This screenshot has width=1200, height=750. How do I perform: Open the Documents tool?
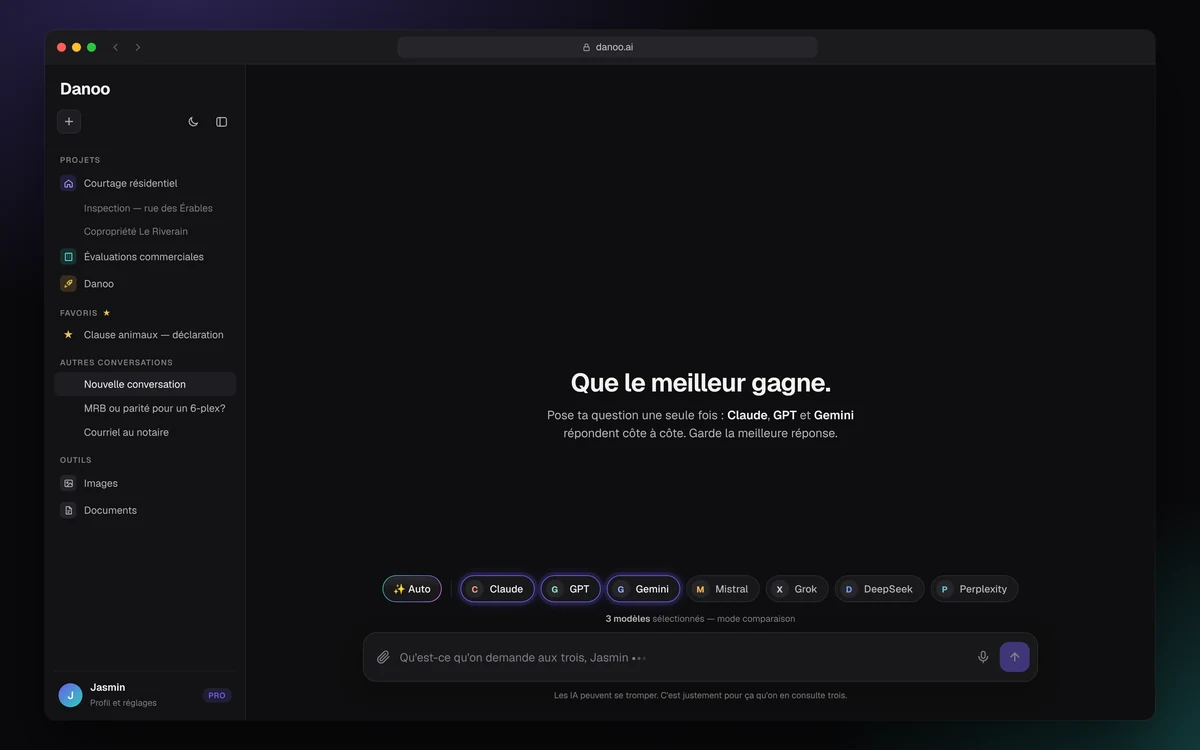[x=145, y=510]
